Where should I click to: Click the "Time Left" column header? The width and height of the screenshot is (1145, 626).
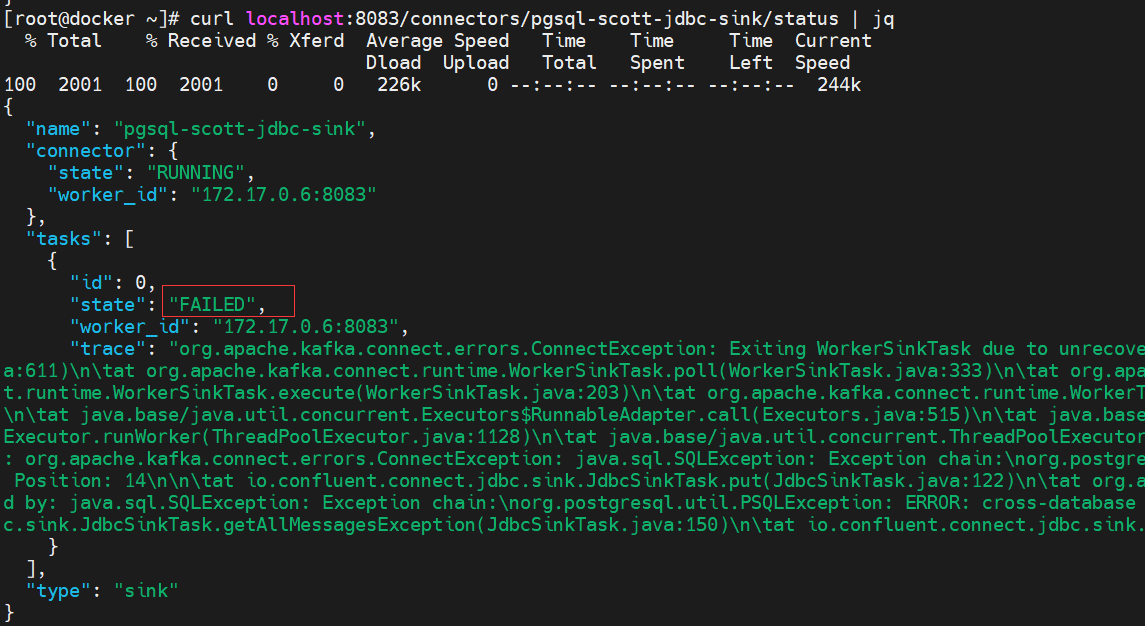point(751,52)
